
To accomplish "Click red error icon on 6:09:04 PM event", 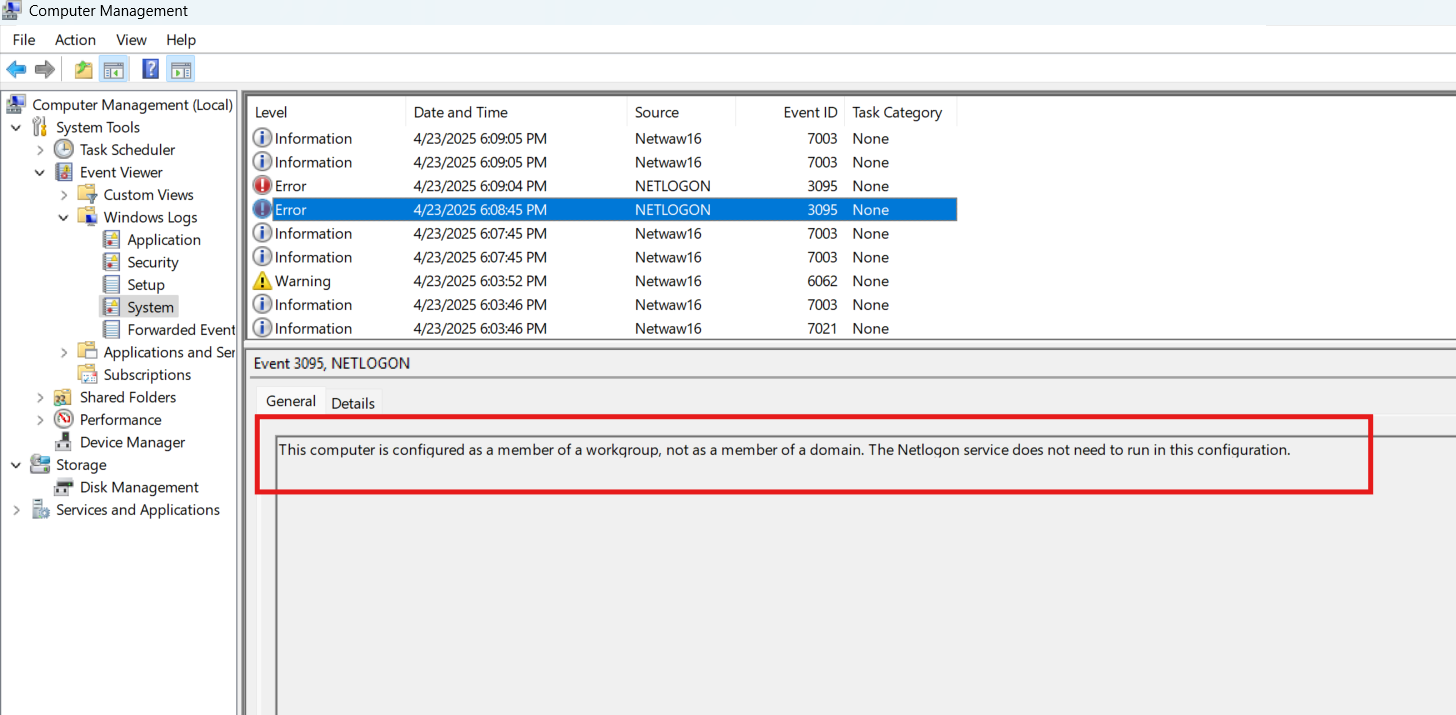I will tap(262, 186).
